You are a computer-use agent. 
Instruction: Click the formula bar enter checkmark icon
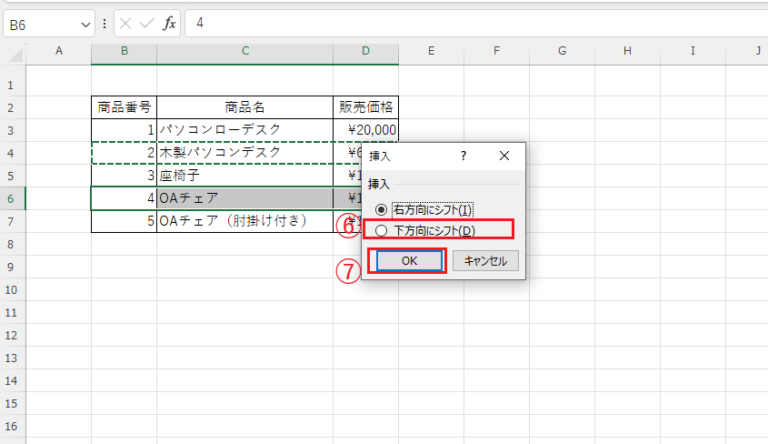[147, 21]
